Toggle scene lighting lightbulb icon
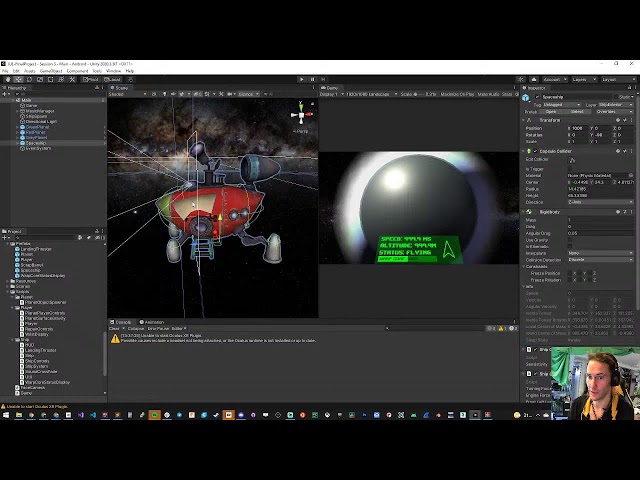This screenshot has height=480, width=640. pos(164,94)
